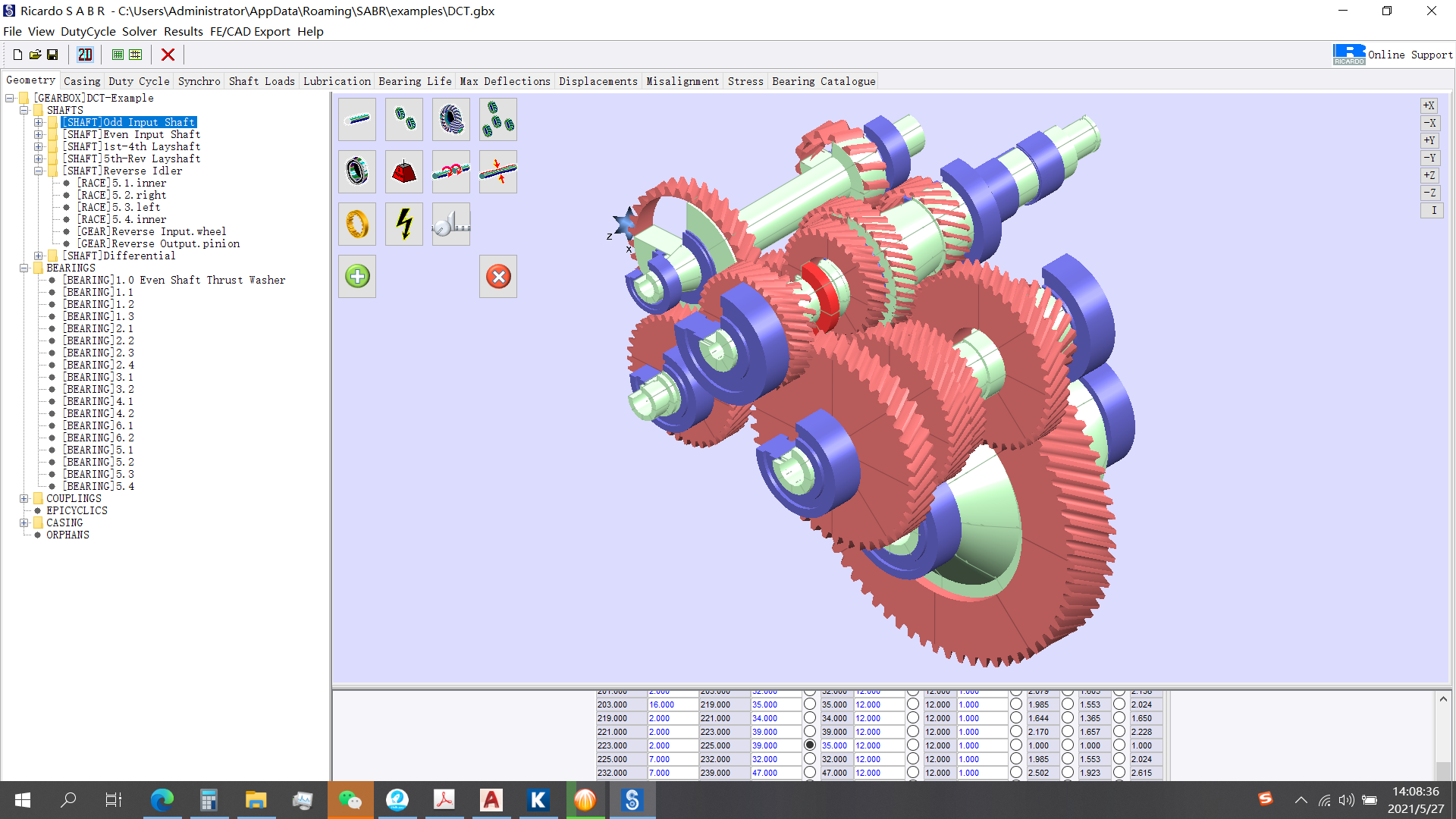Select radio button left of 1.365
Viewport: 1456px width, 819px height.
click(x=1068, y=718)
